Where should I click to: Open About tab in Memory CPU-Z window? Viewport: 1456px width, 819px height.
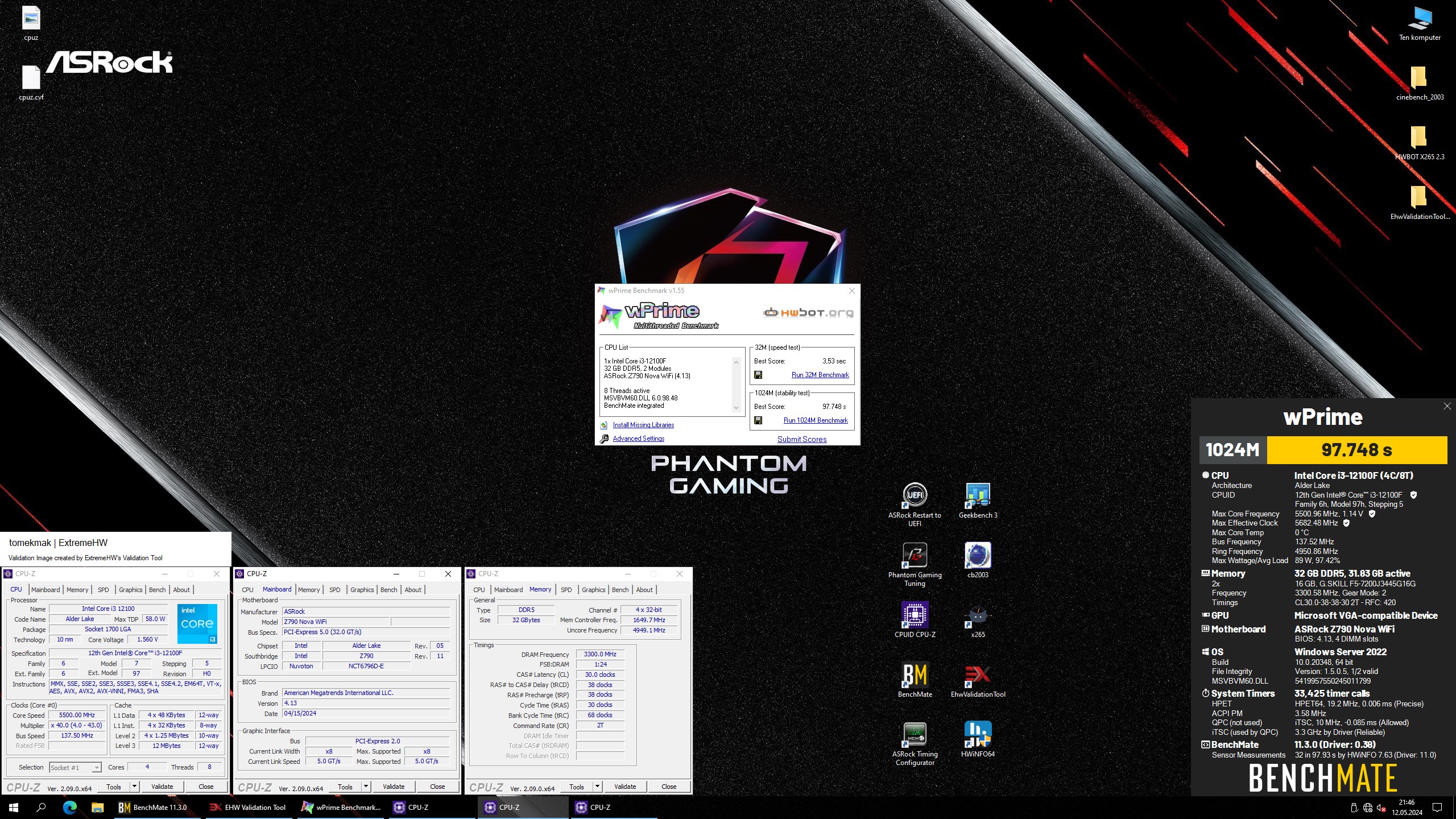pyautogui.click(x=644, y=590)
